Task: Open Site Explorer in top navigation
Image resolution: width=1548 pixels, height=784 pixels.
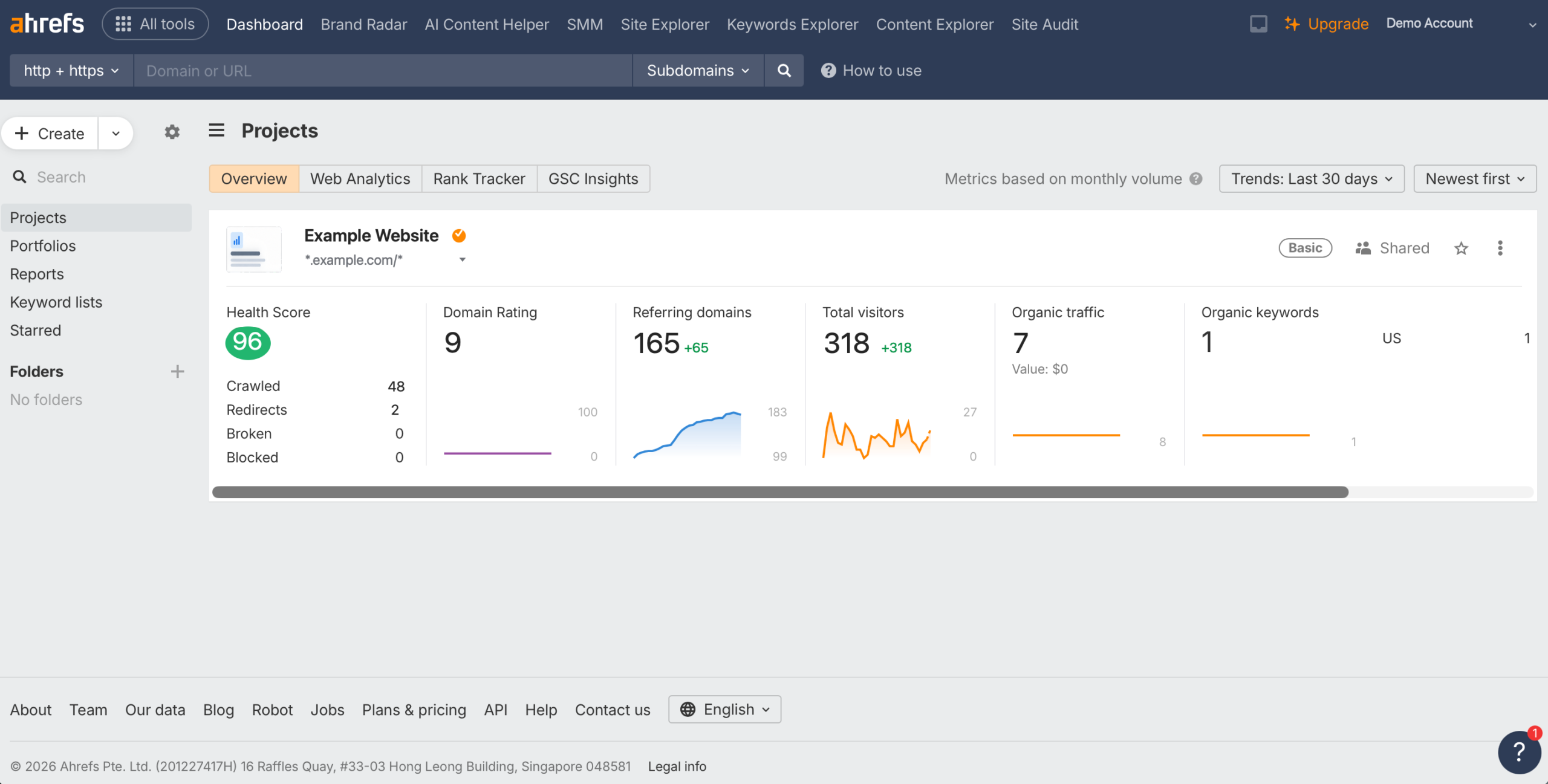Action: 665,24
